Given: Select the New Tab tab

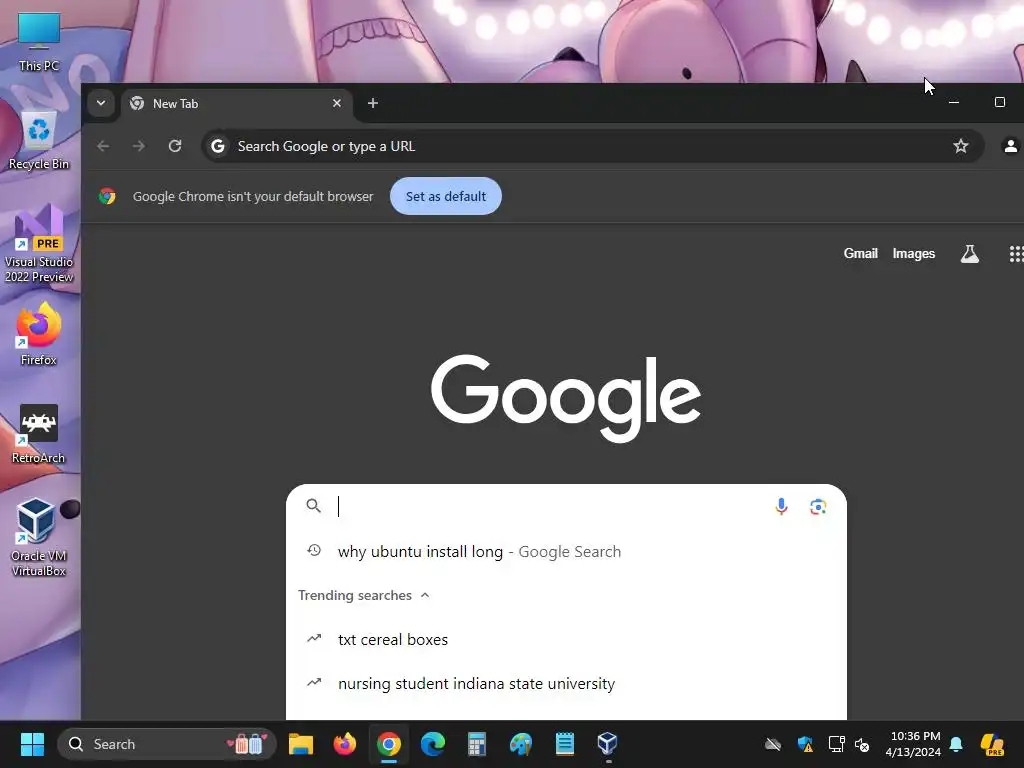Looking at the screenshot, I should tap(236, 103).
